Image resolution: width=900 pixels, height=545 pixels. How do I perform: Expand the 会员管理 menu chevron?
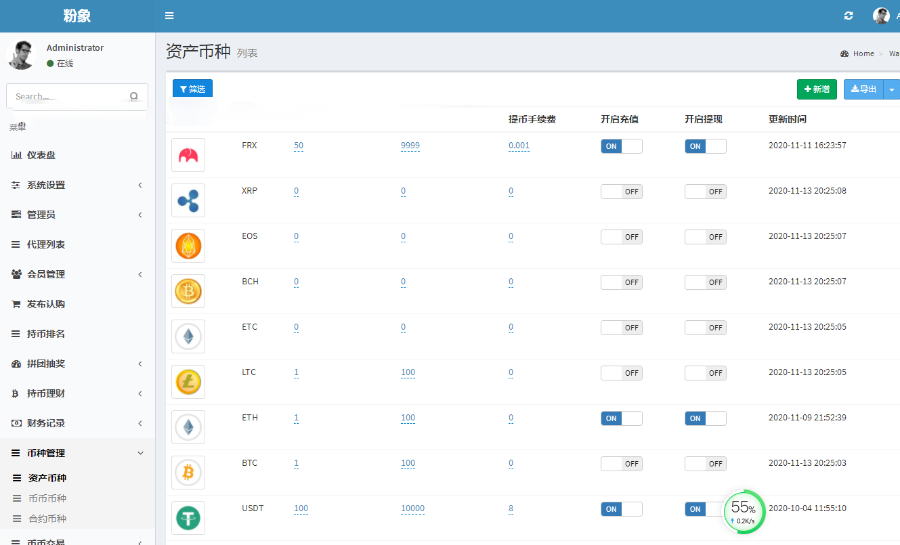(x=140, y=274)
